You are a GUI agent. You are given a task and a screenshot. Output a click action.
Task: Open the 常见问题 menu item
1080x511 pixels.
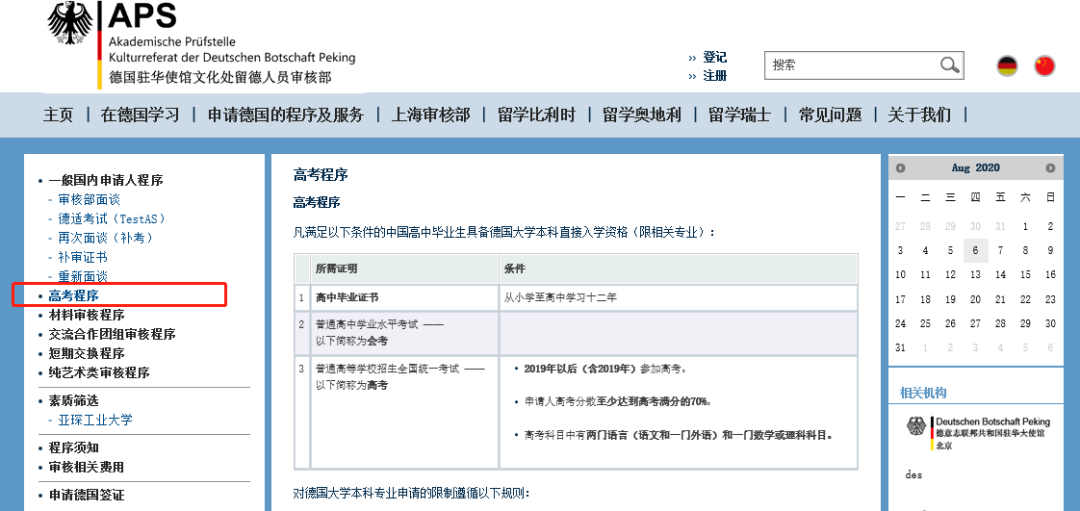pyautogui.click(x=830, y=114)
